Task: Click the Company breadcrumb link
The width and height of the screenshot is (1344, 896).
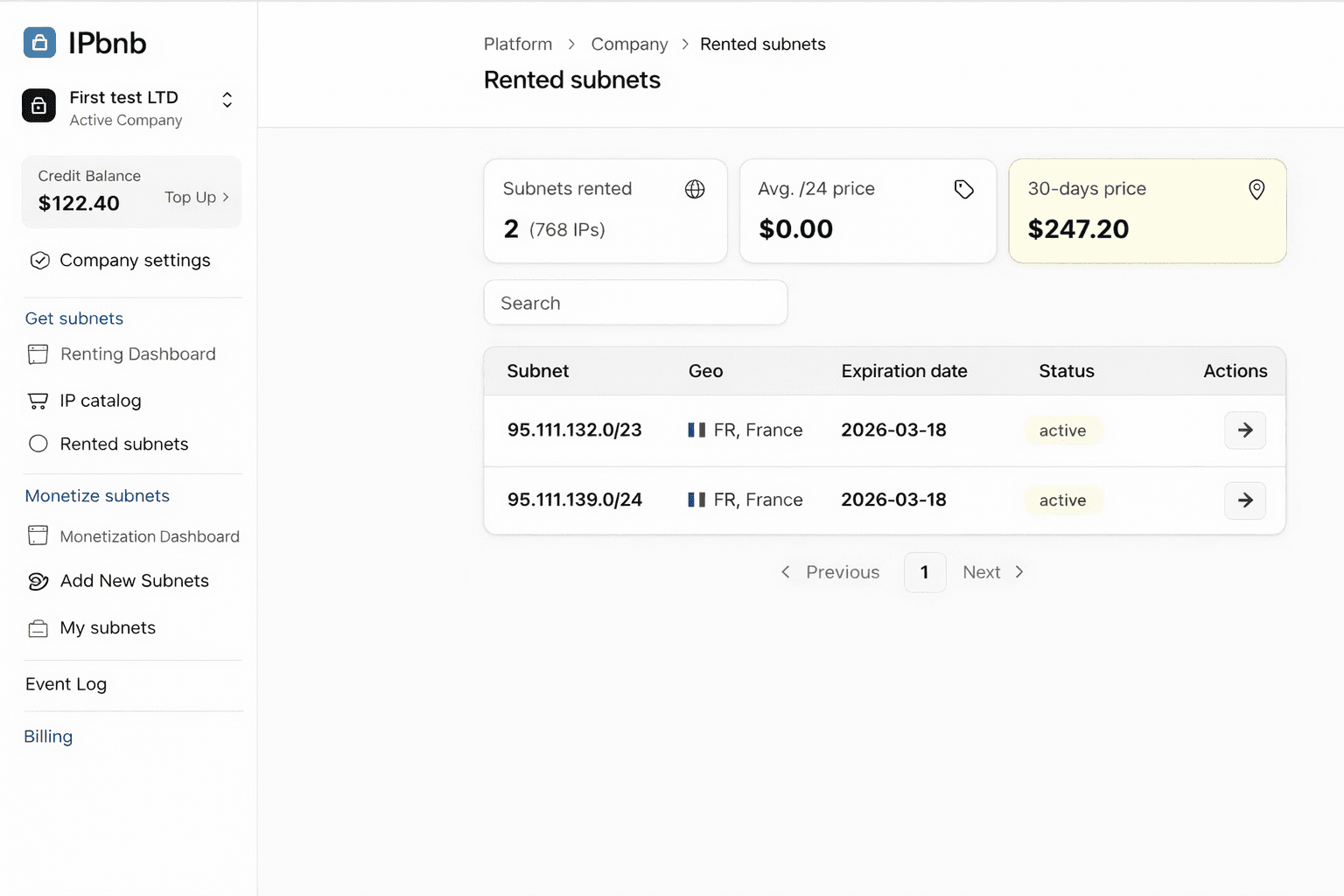Action: (x=629, y=44)
